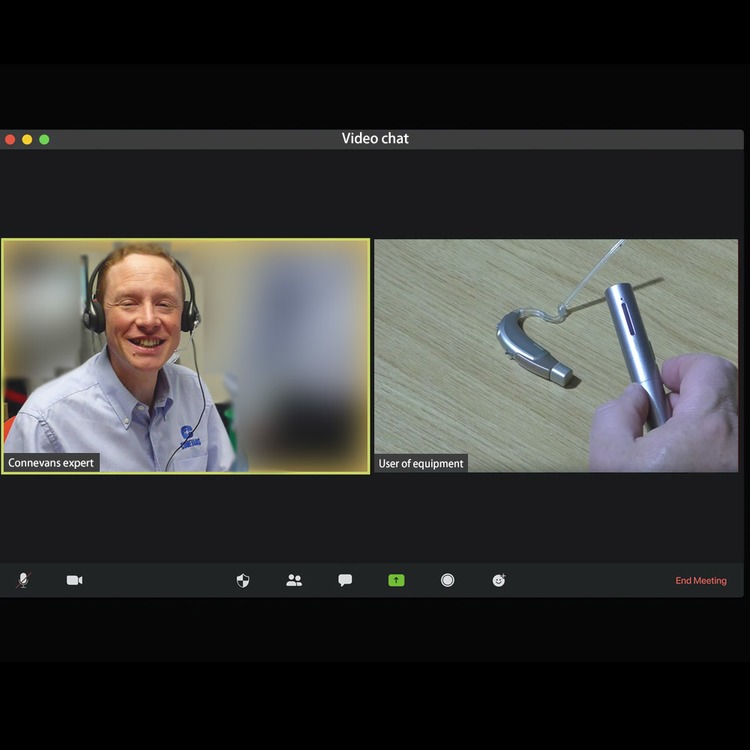This screenshot has width=750, height=750.
Task: Click the green Share Screen icon
Action: pyautogui.click(x=396, y=580)
